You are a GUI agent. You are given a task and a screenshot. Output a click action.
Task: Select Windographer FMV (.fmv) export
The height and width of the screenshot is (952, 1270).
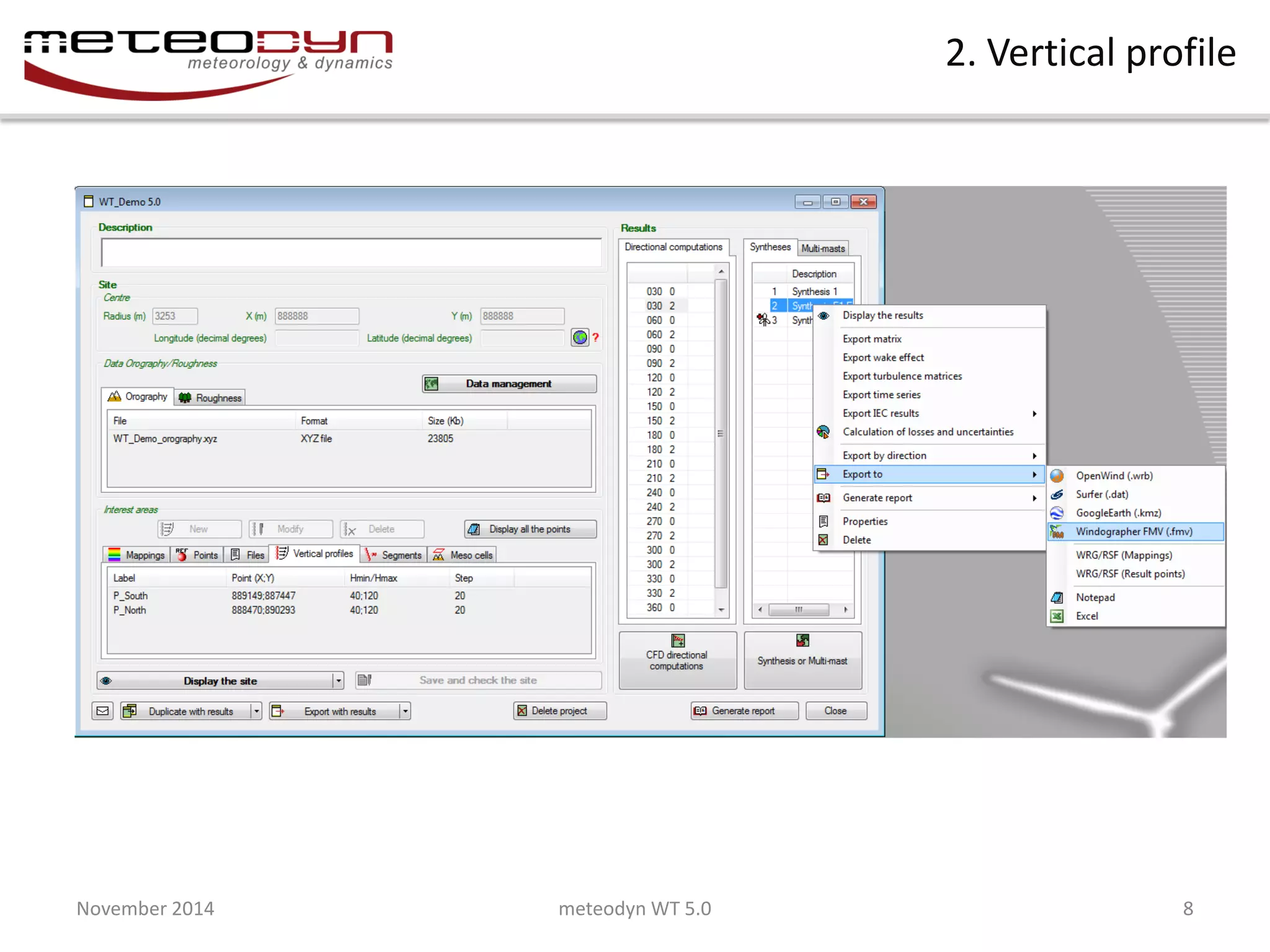pyautogui.click(x=1134, y=531)
